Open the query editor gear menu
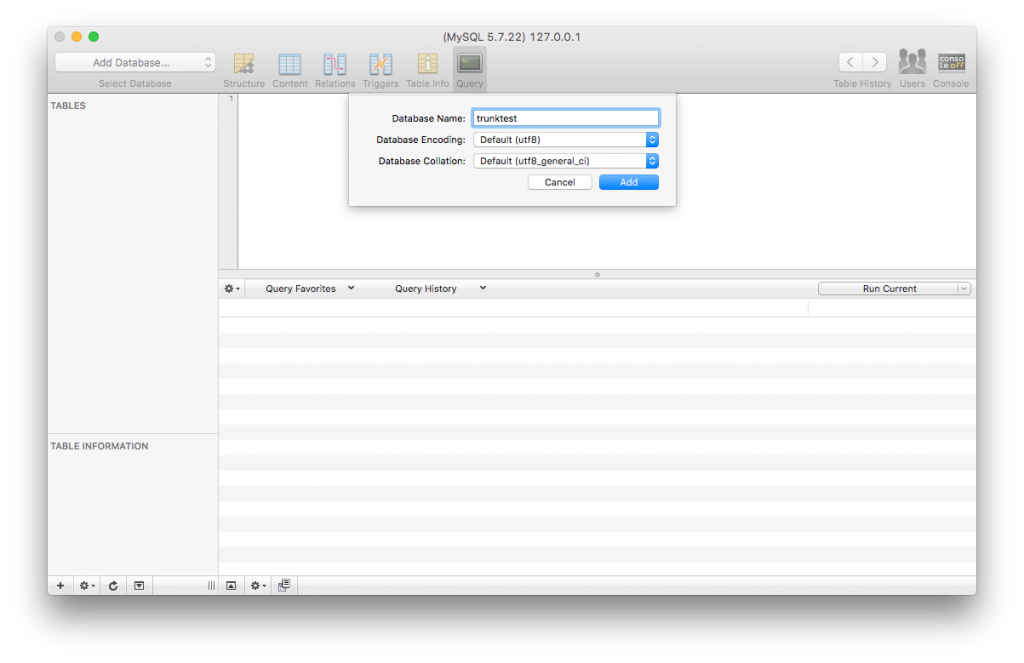The image size is (1024, 663). pos(232,288)
